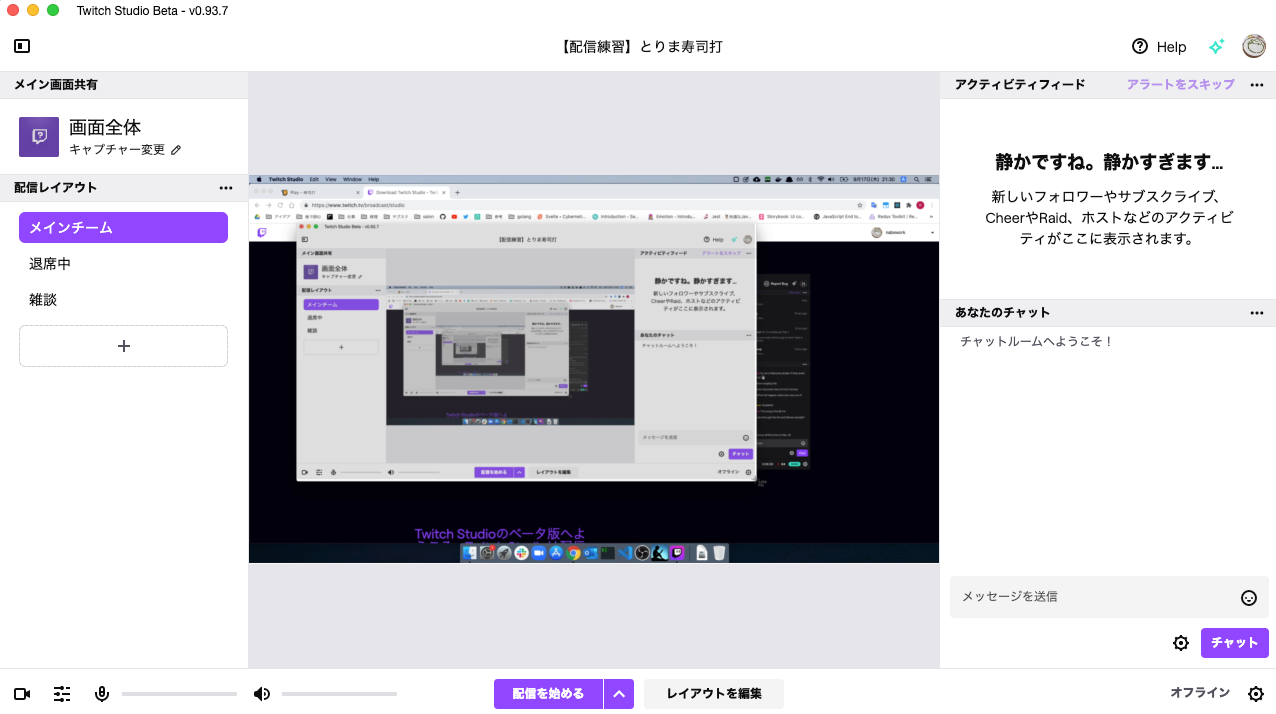1276x714 pixels.
Task: Open the user profile avatar menu
Action: coord(1254,46)
